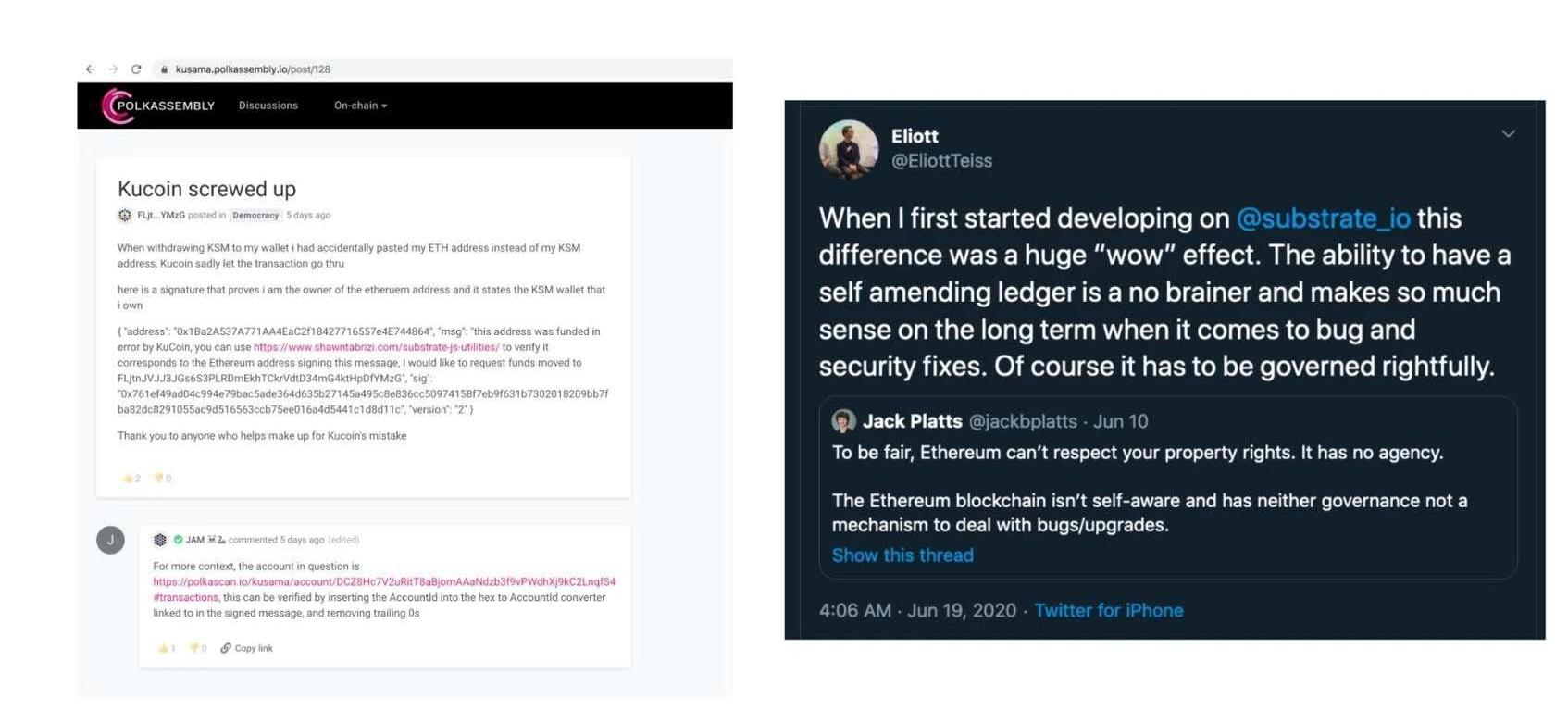Click the Polkassembly logo
This screenshot has width=1568, height=711.
coord(158,106)
